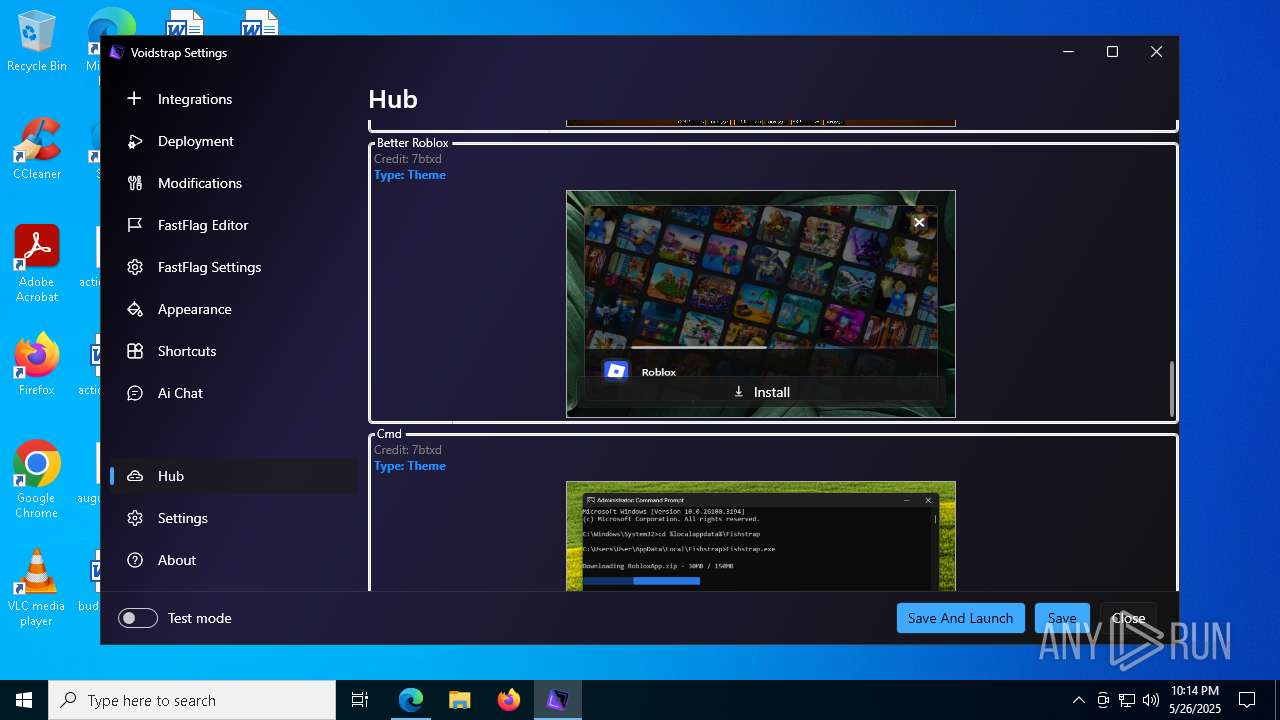Click the X on Better Roblox preview
Image resolution: width=1280 pixels, height=720 pixels.
pos(919,222)
